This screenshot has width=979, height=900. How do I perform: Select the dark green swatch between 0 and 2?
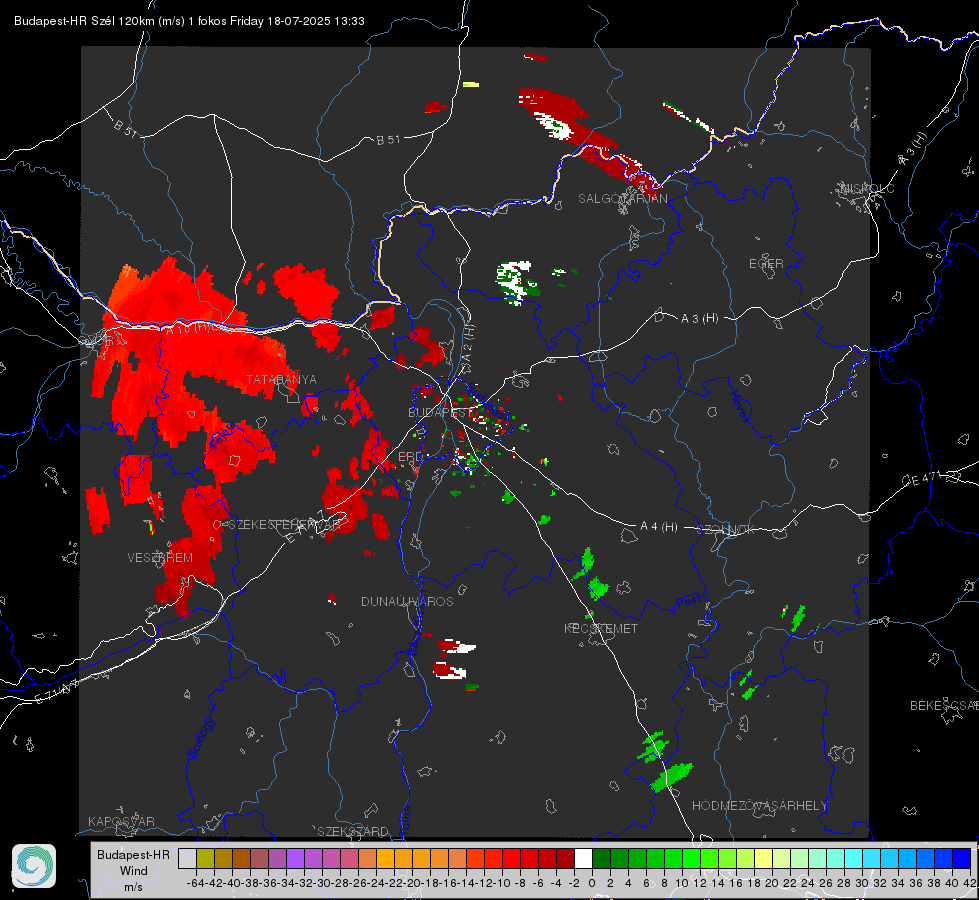(x=601, y=858)
